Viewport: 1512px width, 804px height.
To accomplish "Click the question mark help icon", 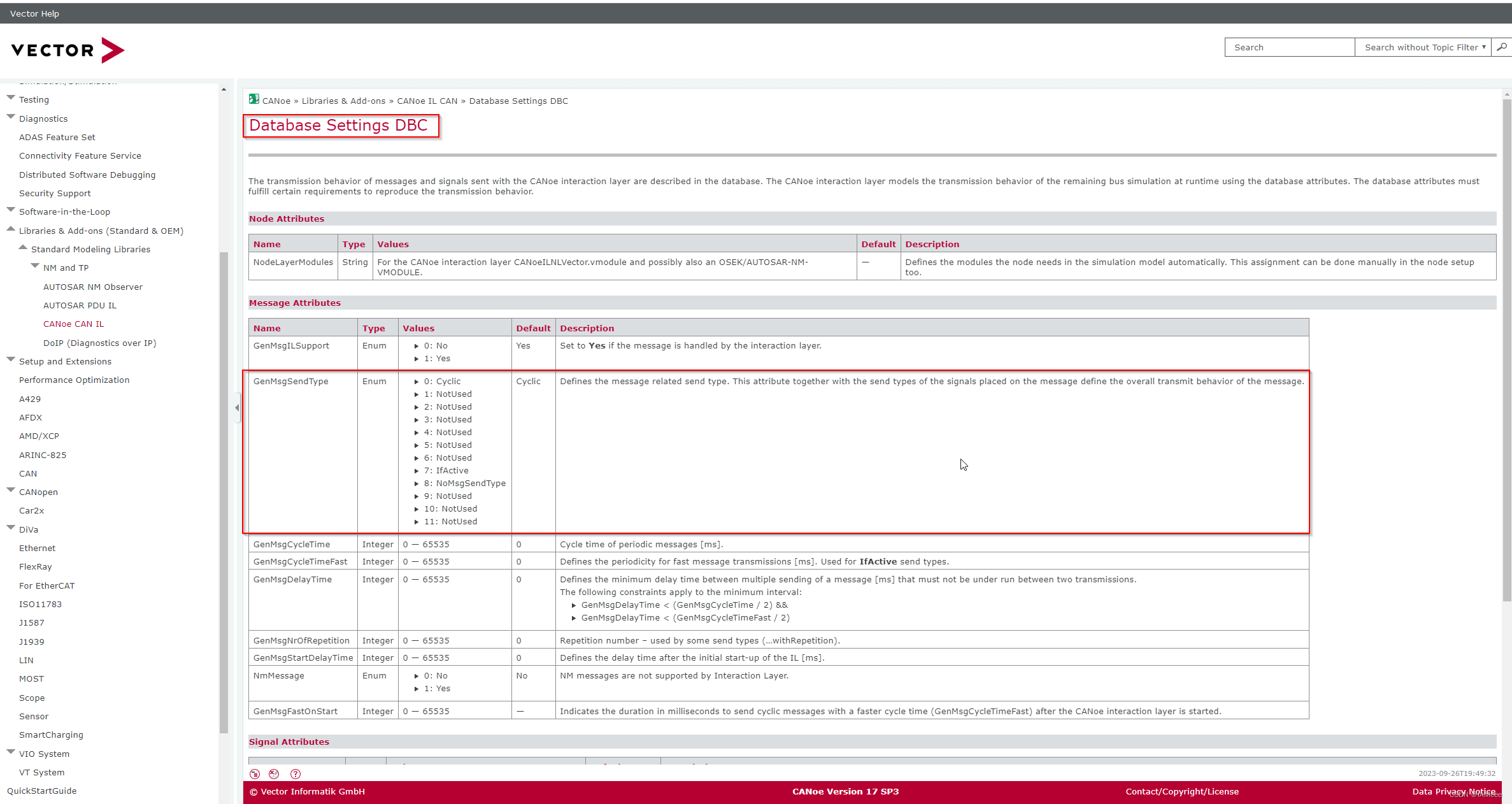I will tap(296, 774).
